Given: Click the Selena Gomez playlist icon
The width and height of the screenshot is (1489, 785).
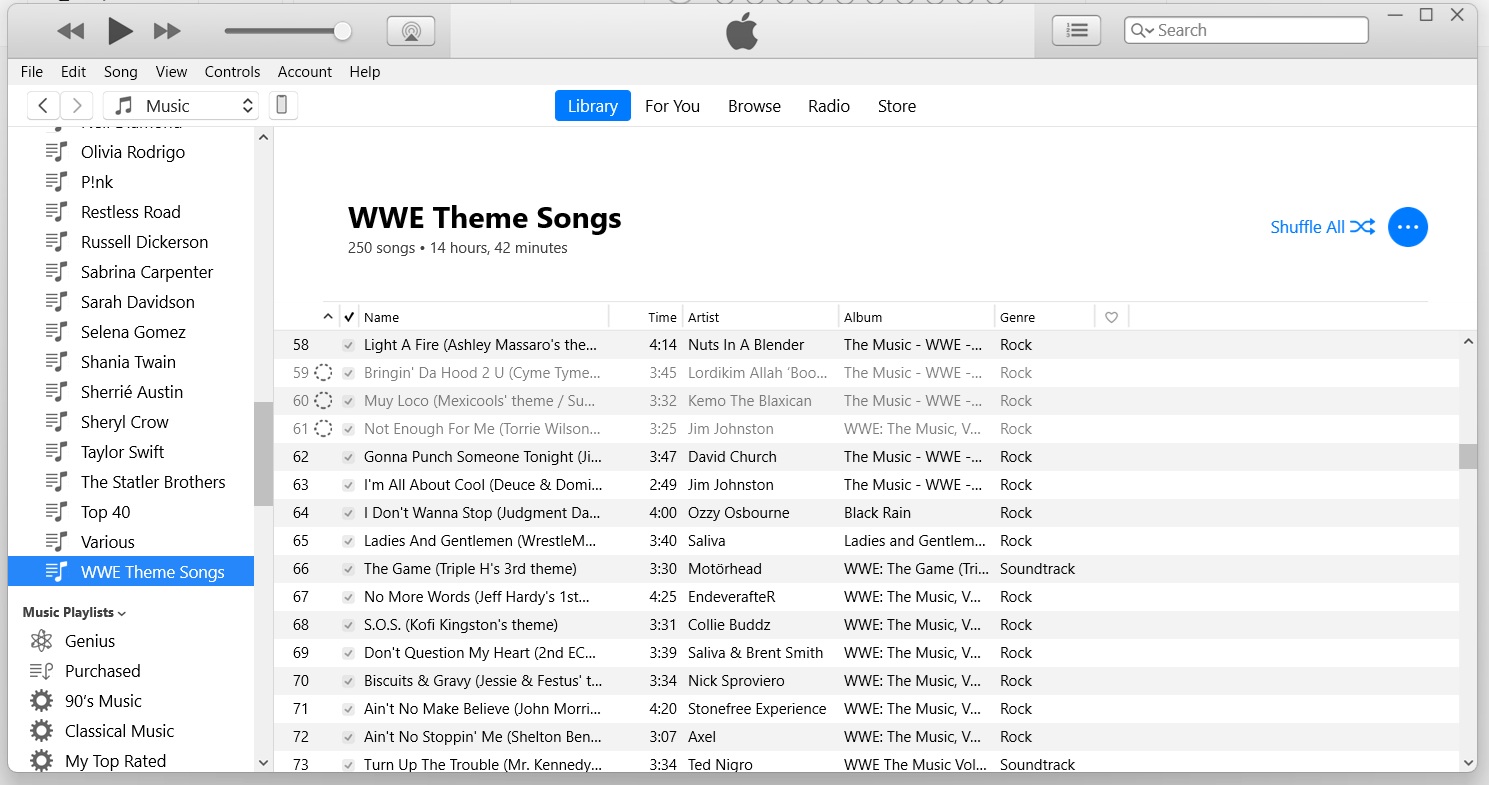Looking at the screenshot, I should [57, 332].
